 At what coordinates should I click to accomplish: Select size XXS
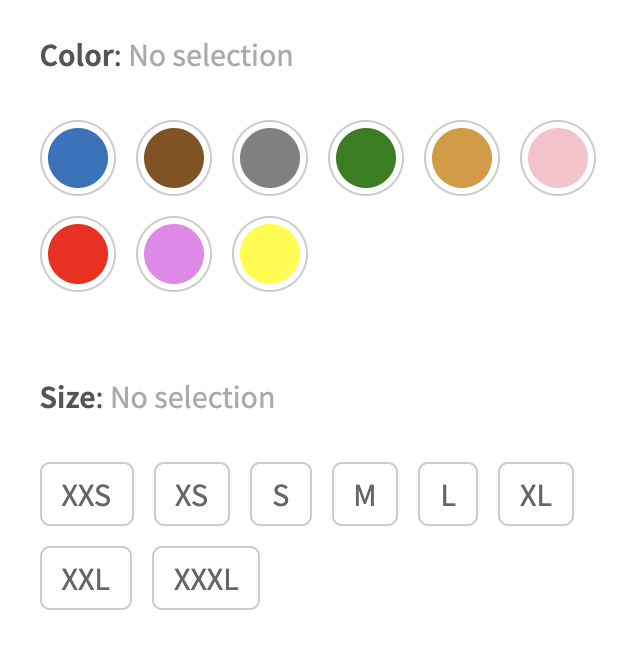(x=86, y=494)
